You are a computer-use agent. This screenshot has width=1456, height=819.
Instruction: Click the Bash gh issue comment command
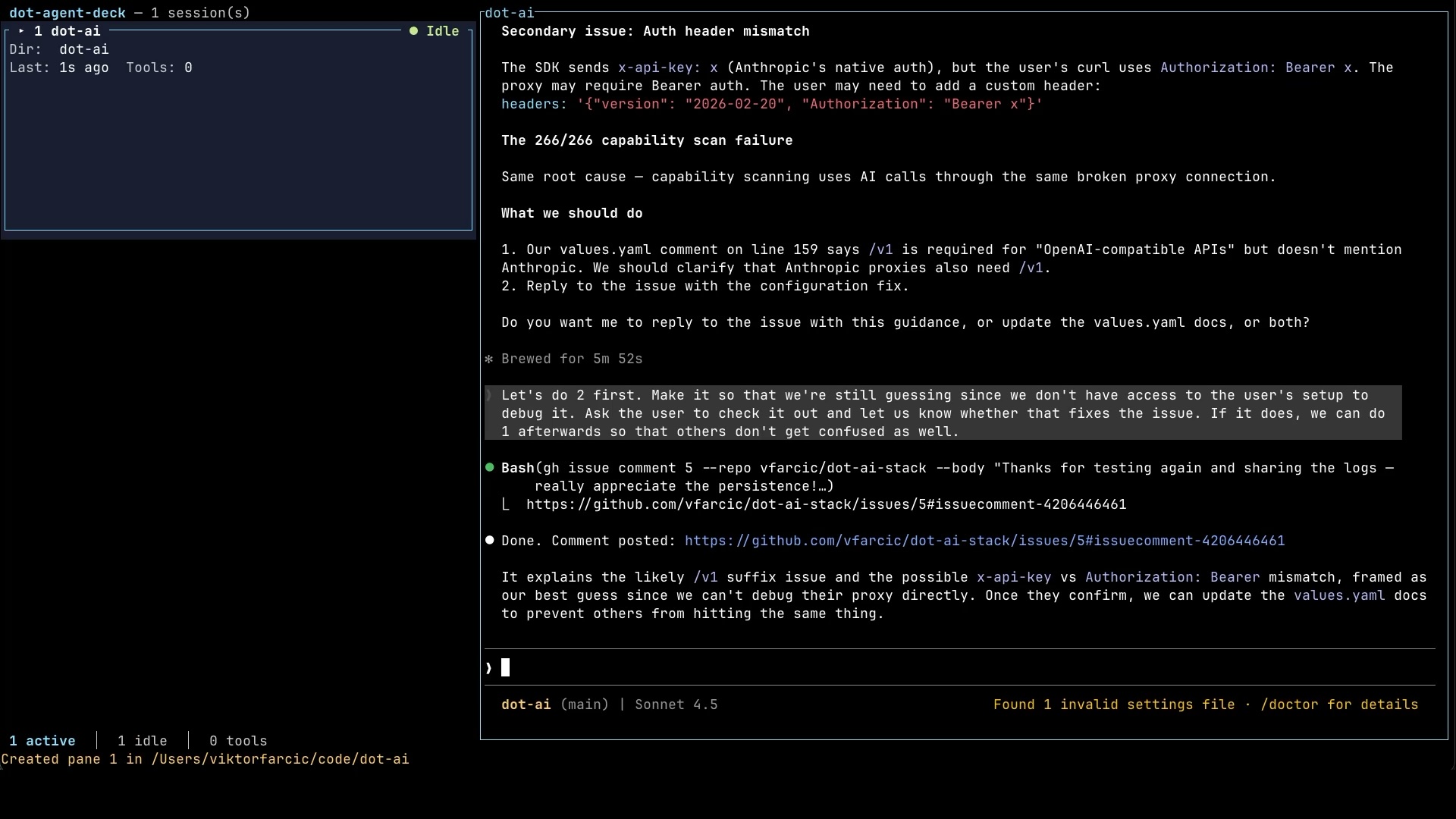(947, 477)
